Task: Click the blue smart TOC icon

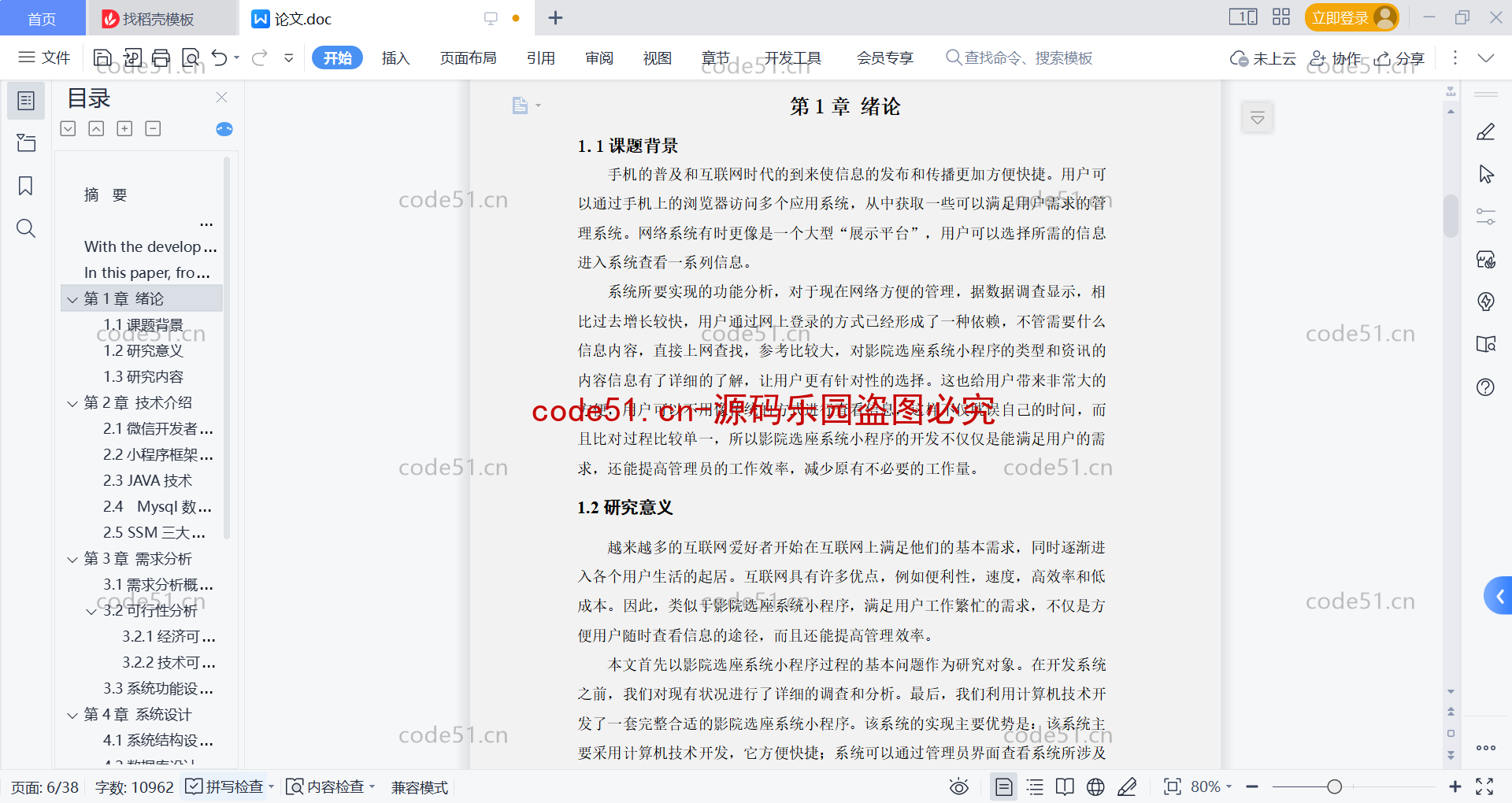Action: [224, 129]
